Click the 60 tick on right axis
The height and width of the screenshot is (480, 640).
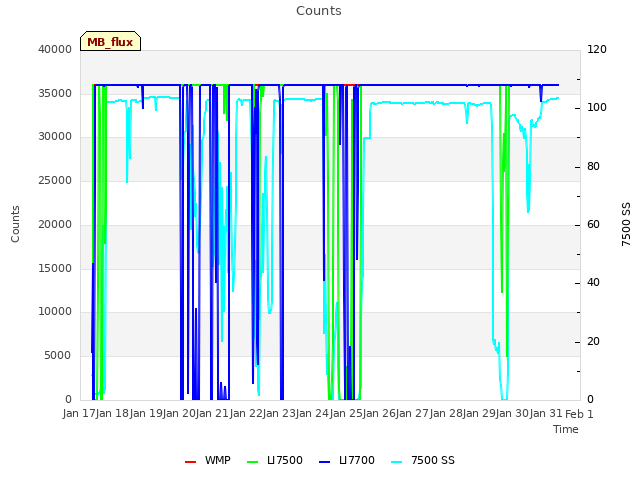tap(593, 224)
